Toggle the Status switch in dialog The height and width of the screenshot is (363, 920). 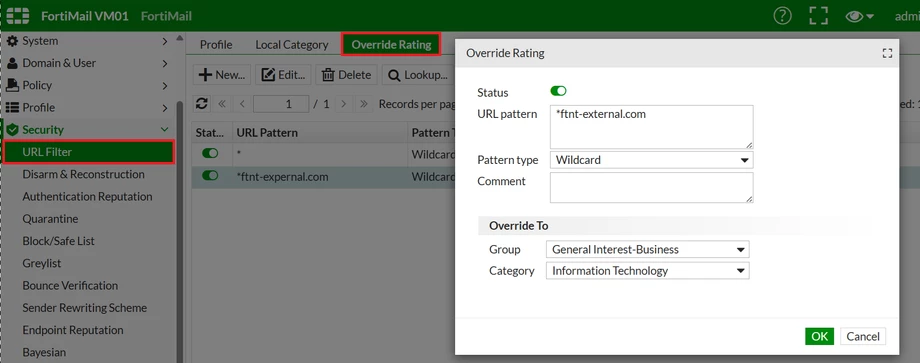558,91
